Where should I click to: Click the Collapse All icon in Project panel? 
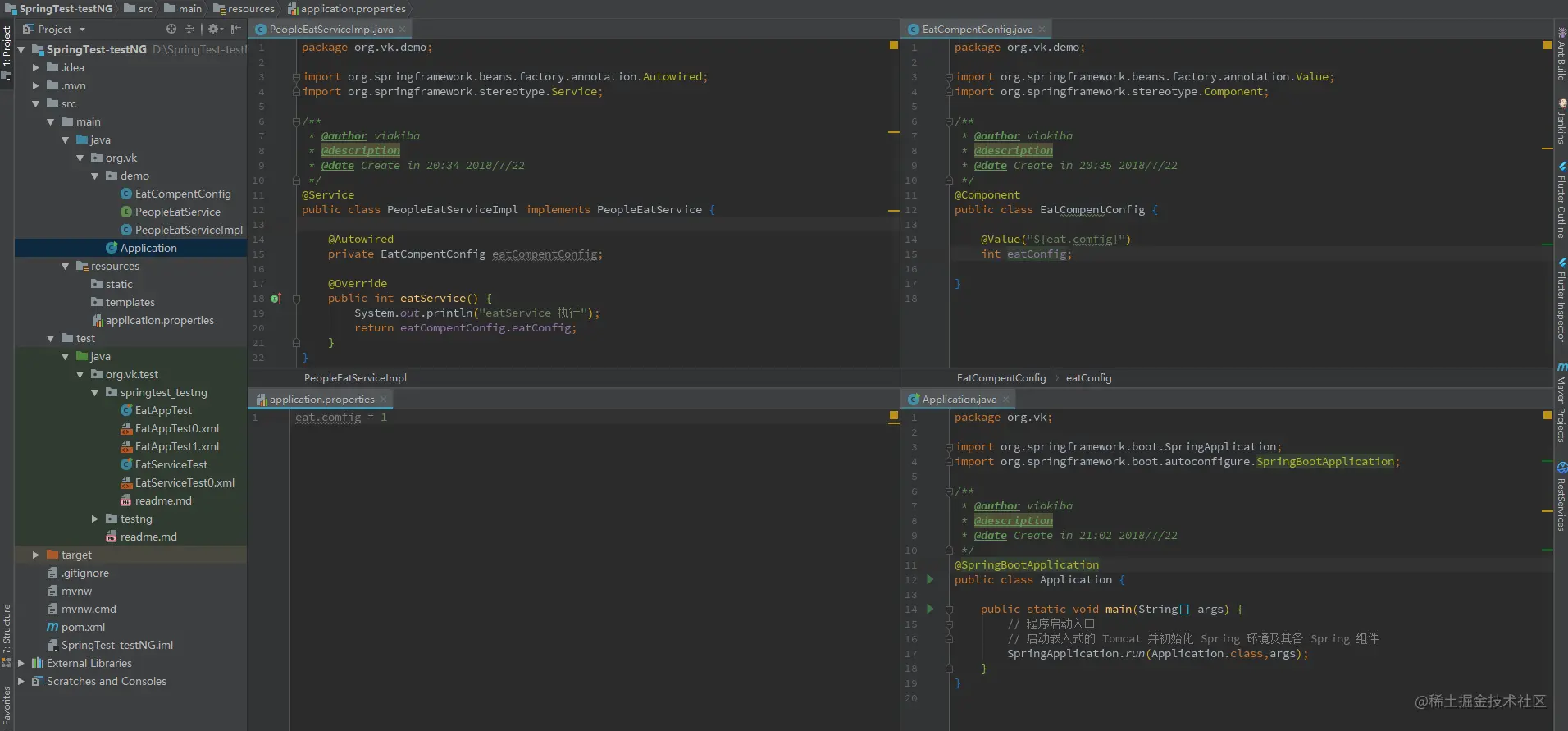coord(189,29)
